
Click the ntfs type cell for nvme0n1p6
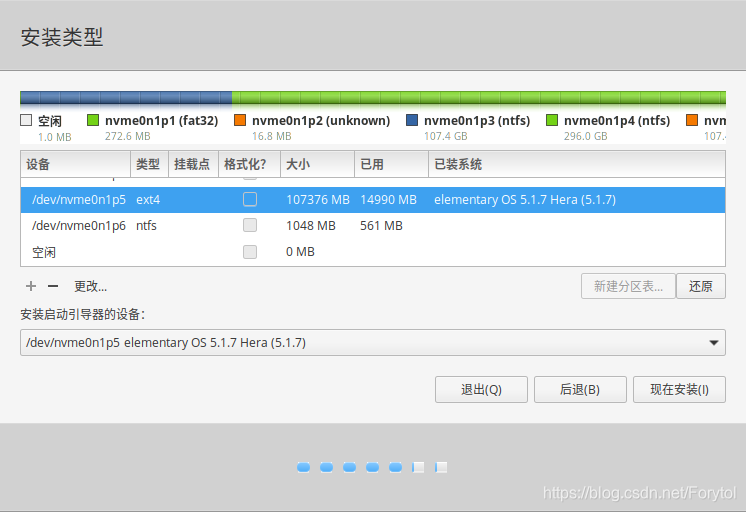pos(146,226)
